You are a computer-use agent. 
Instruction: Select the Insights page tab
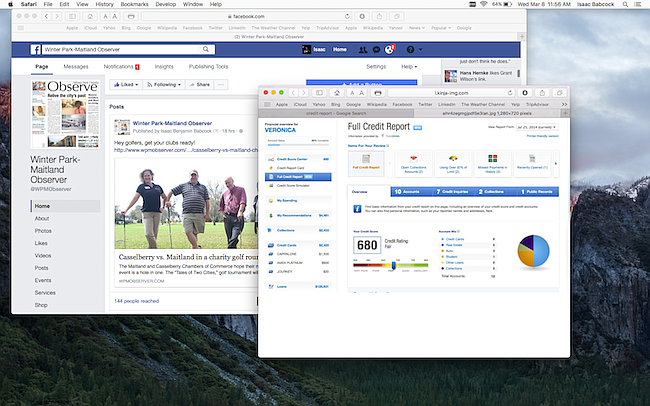pos(164,66)
